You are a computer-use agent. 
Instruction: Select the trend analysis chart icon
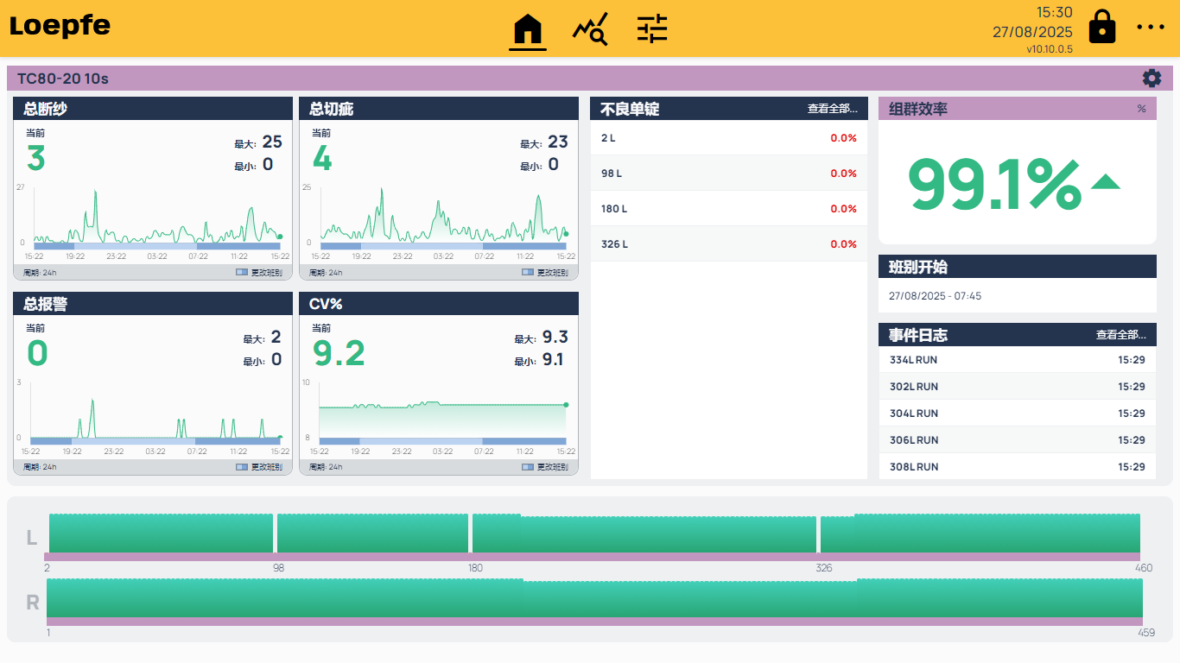[589, 30]
